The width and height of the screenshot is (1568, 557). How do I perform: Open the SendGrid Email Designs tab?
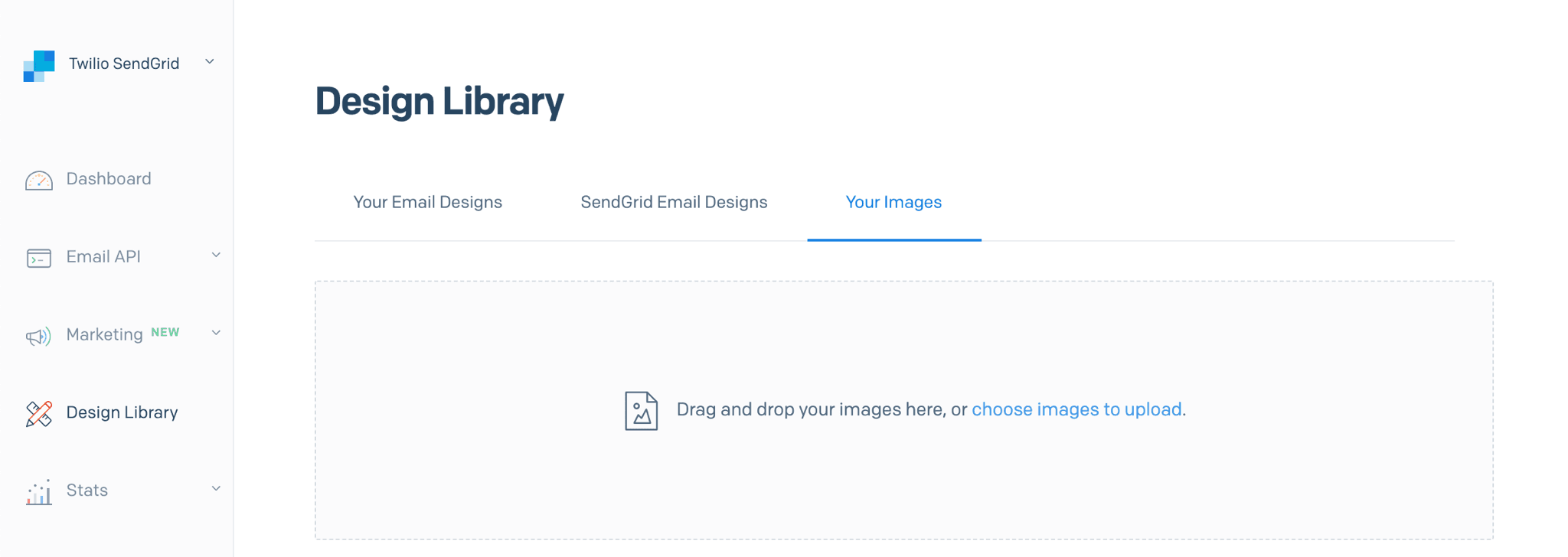click(673, 203)
